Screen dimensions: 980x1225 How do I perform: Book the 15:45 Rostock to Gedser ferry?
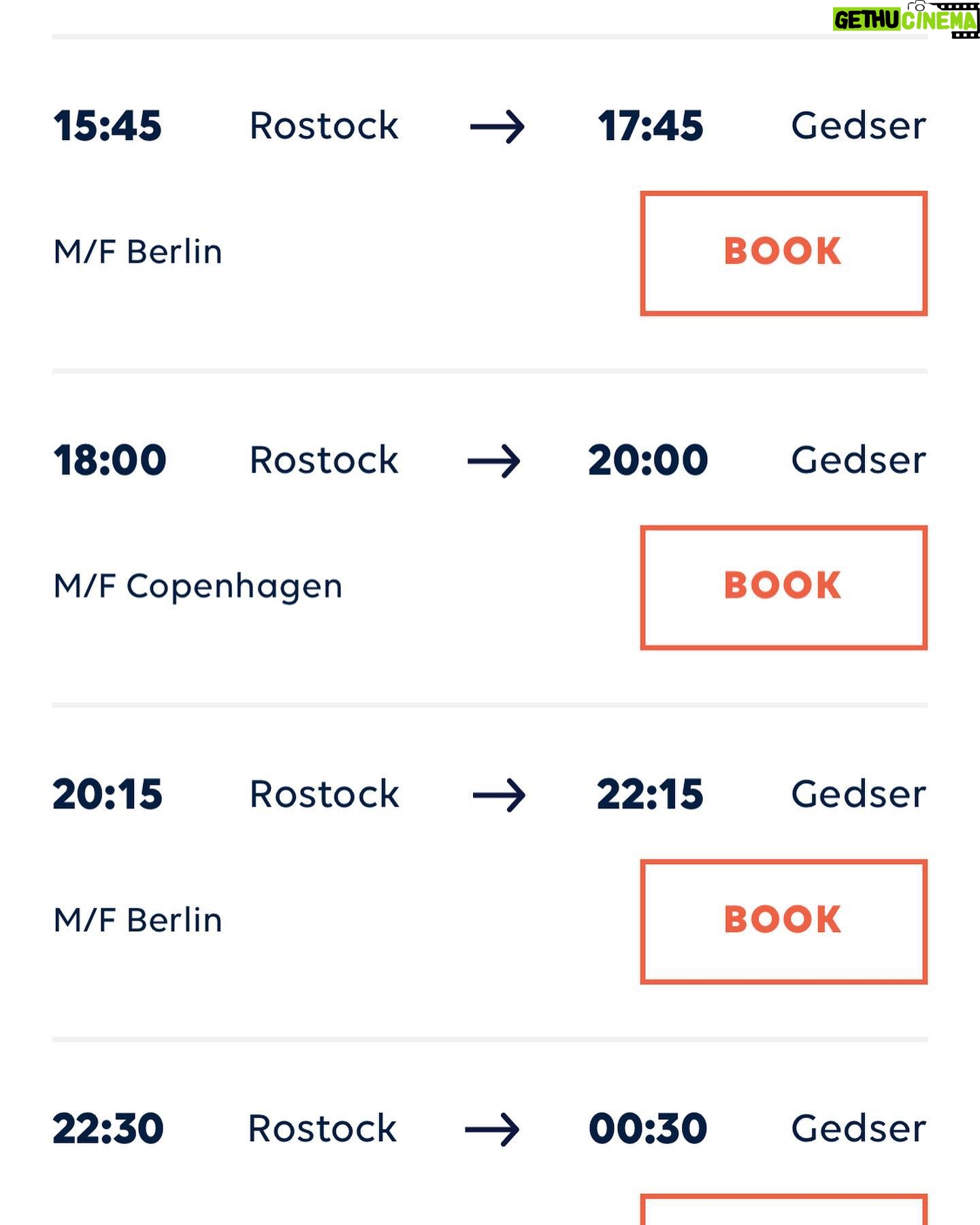tap(783, 253)
